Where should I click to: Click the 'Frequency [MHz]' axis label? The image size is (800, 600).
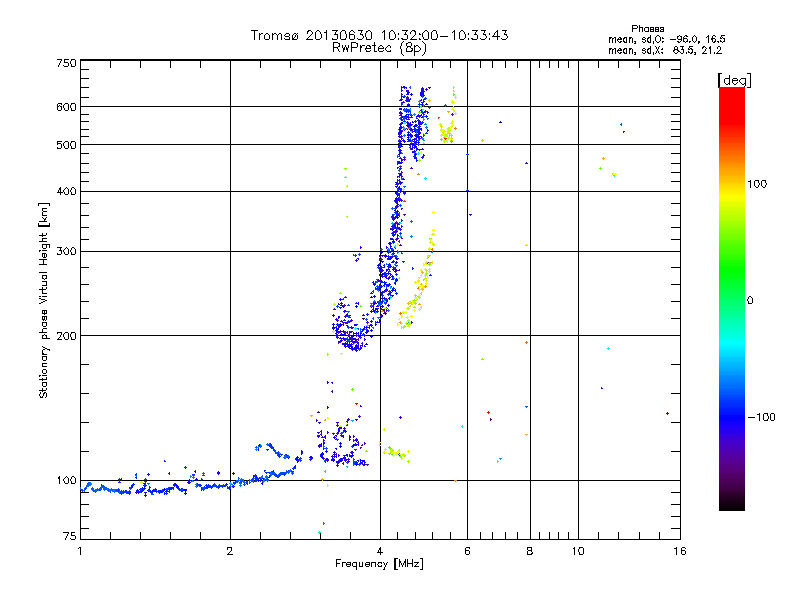point(379,564)
